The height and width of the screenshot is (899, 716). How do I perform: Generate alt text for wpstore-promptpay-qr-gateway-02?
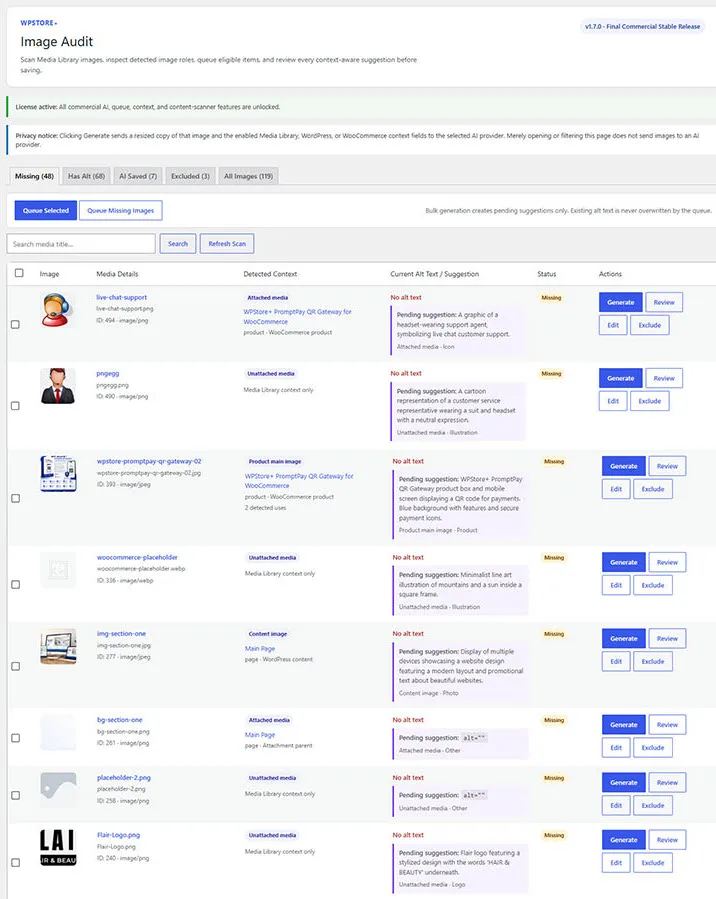click(624, 466)
